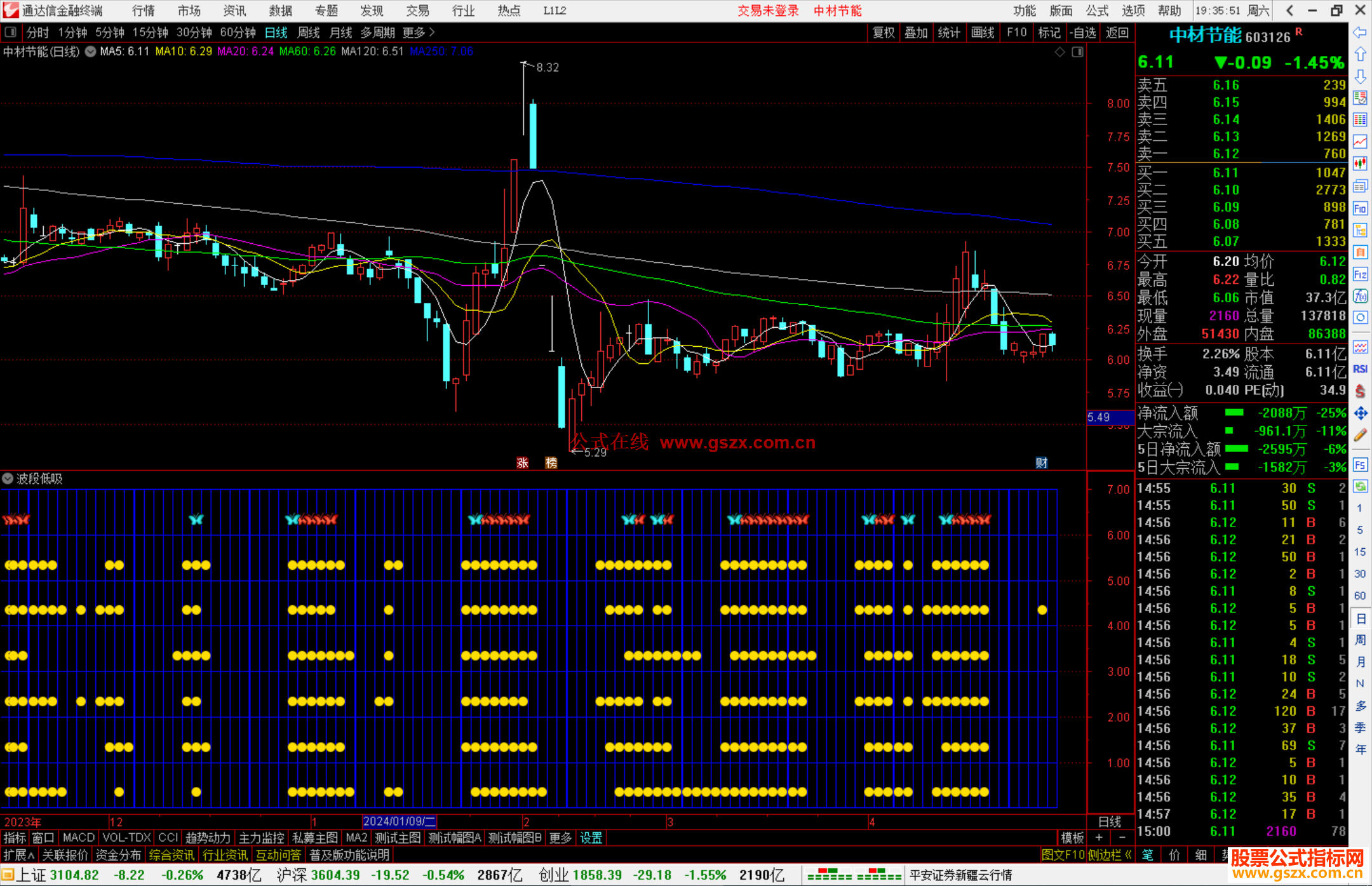Switch to the MACD indicator tab
Screen dimensions: 1372x886
(x=79, y=838)
